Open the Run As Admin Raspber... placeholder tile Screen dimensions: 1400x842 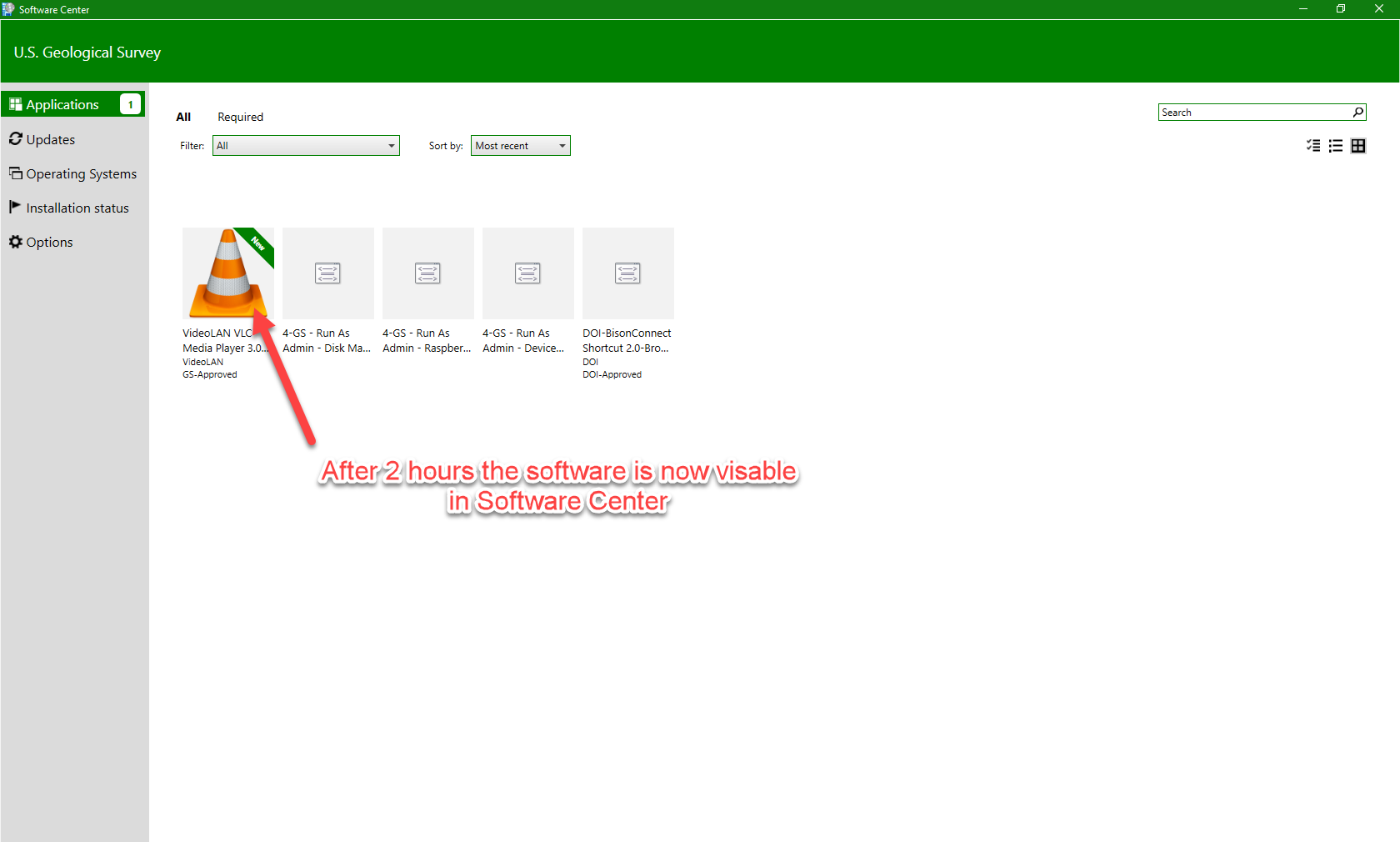pyautogui.click(x=428, y=273)
